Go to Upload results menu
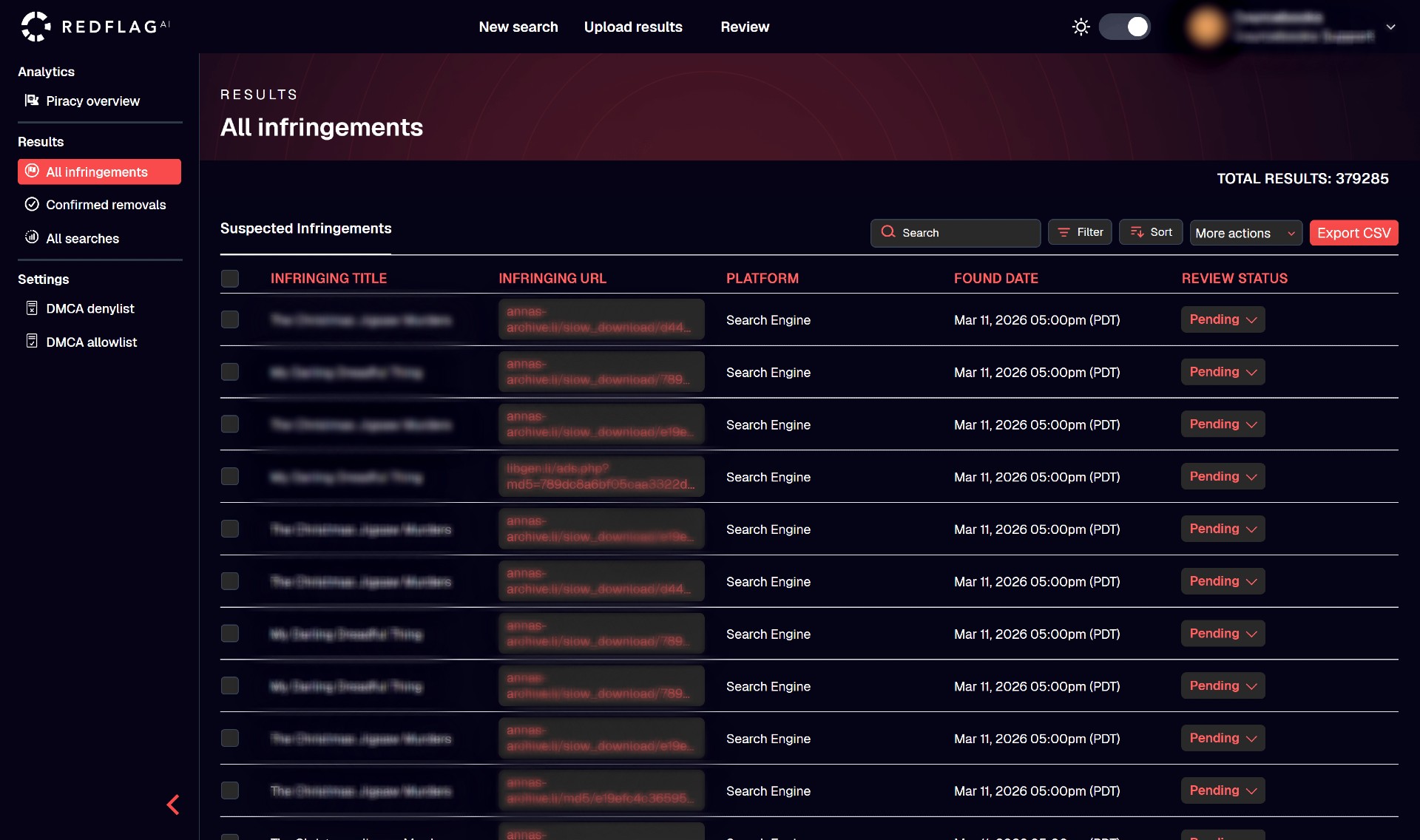 (x=633, y=27)
